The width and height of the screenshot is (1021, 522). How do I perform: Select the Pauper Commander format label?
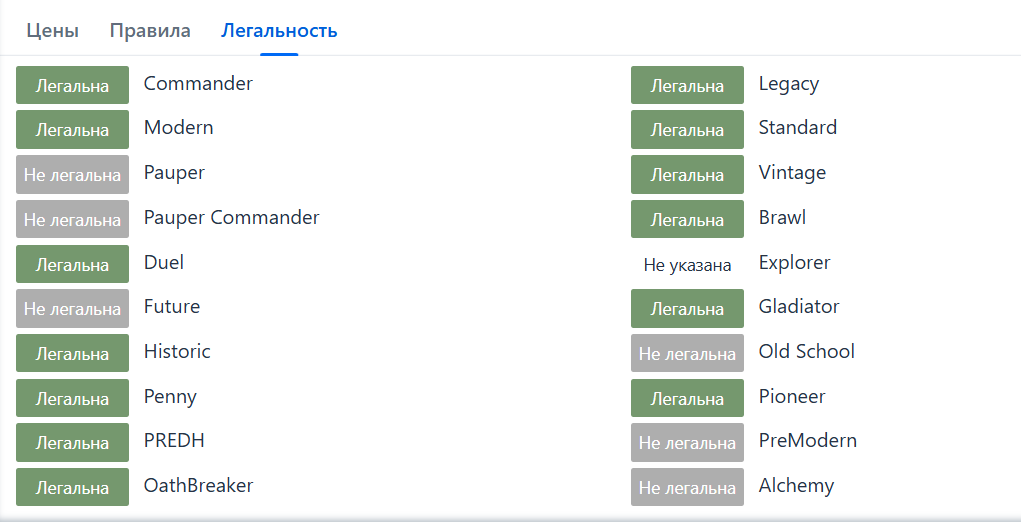click(x=231, y=217)
